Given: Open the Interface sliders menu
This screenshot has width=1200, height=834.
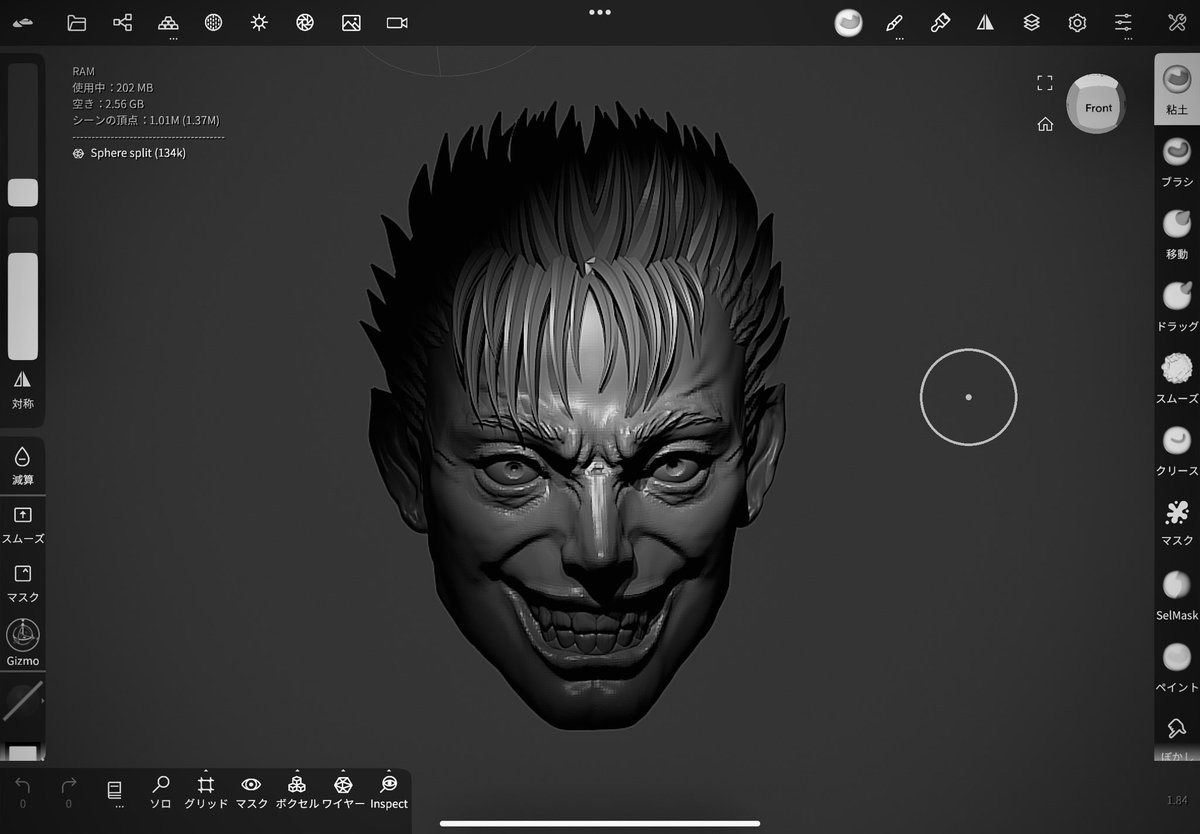Looking at the screenshot, I should tap(1123, 23).
